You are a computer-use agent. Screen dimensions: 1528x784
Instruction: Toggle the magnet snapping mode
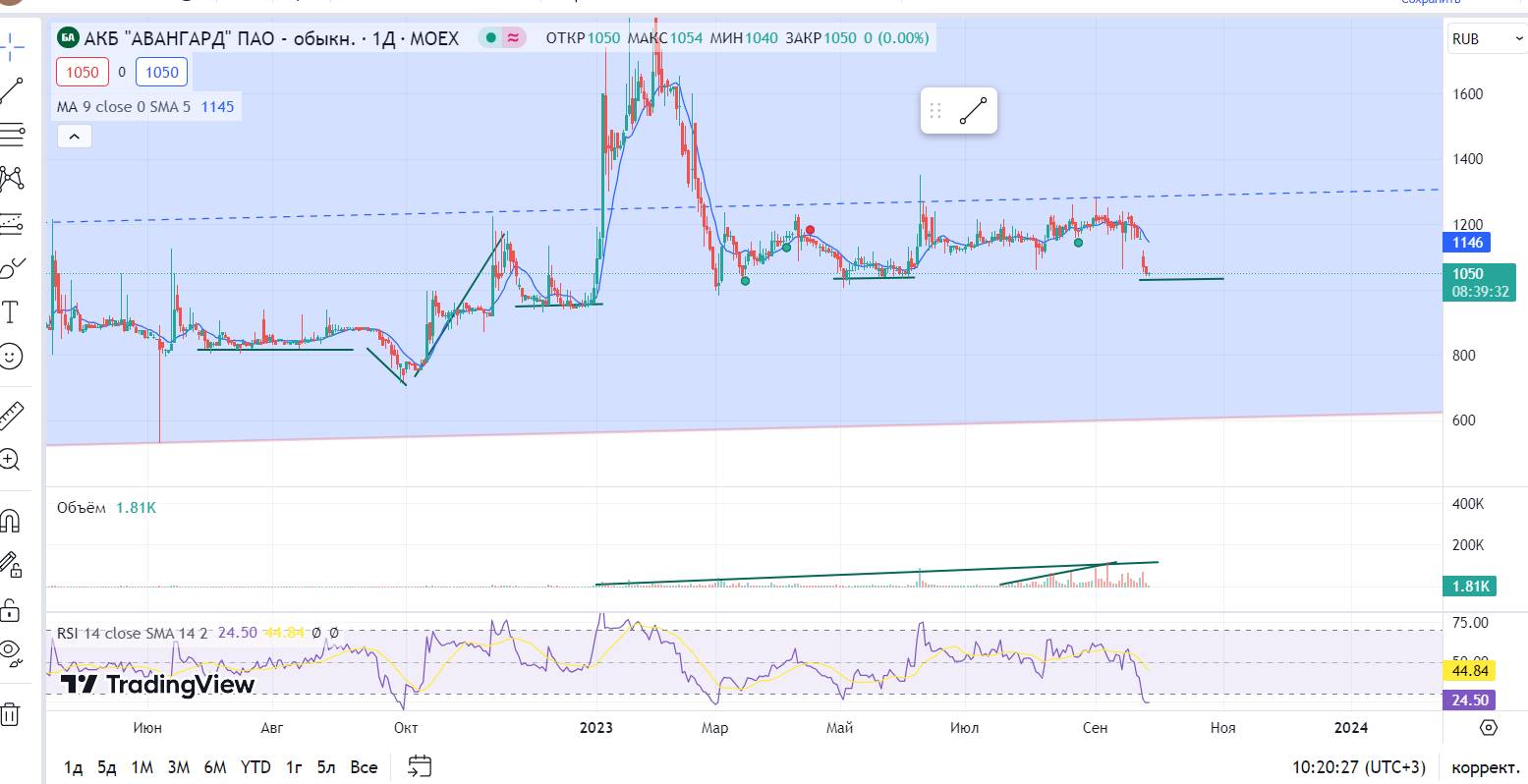click(11, 520)
